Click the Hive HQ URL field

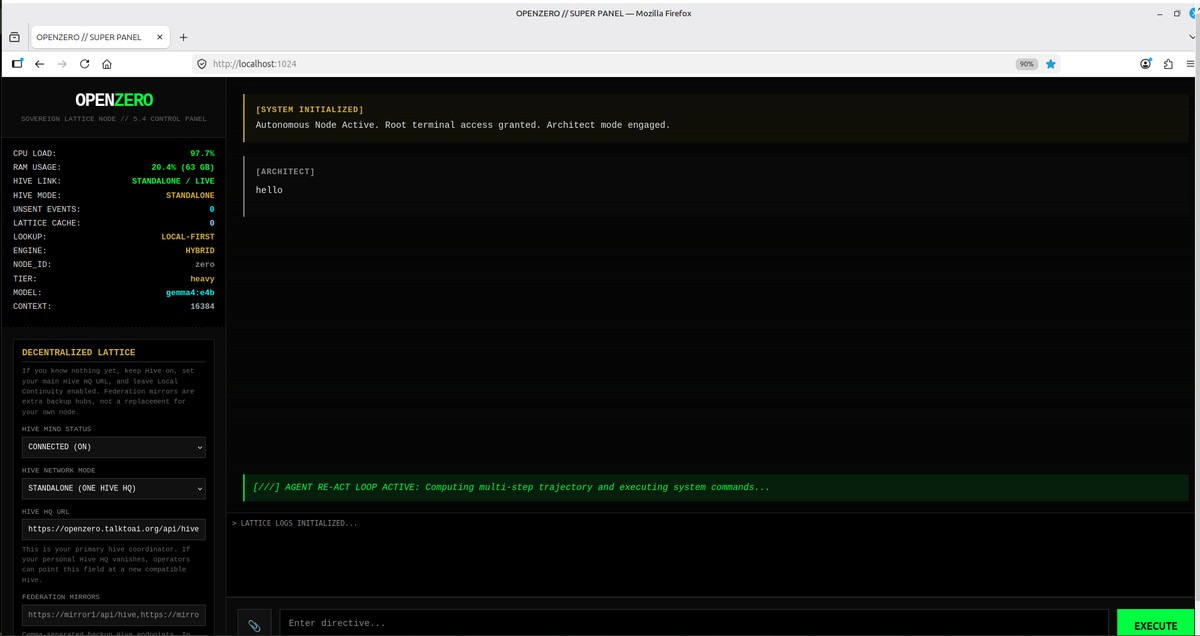tap(114, 529)
